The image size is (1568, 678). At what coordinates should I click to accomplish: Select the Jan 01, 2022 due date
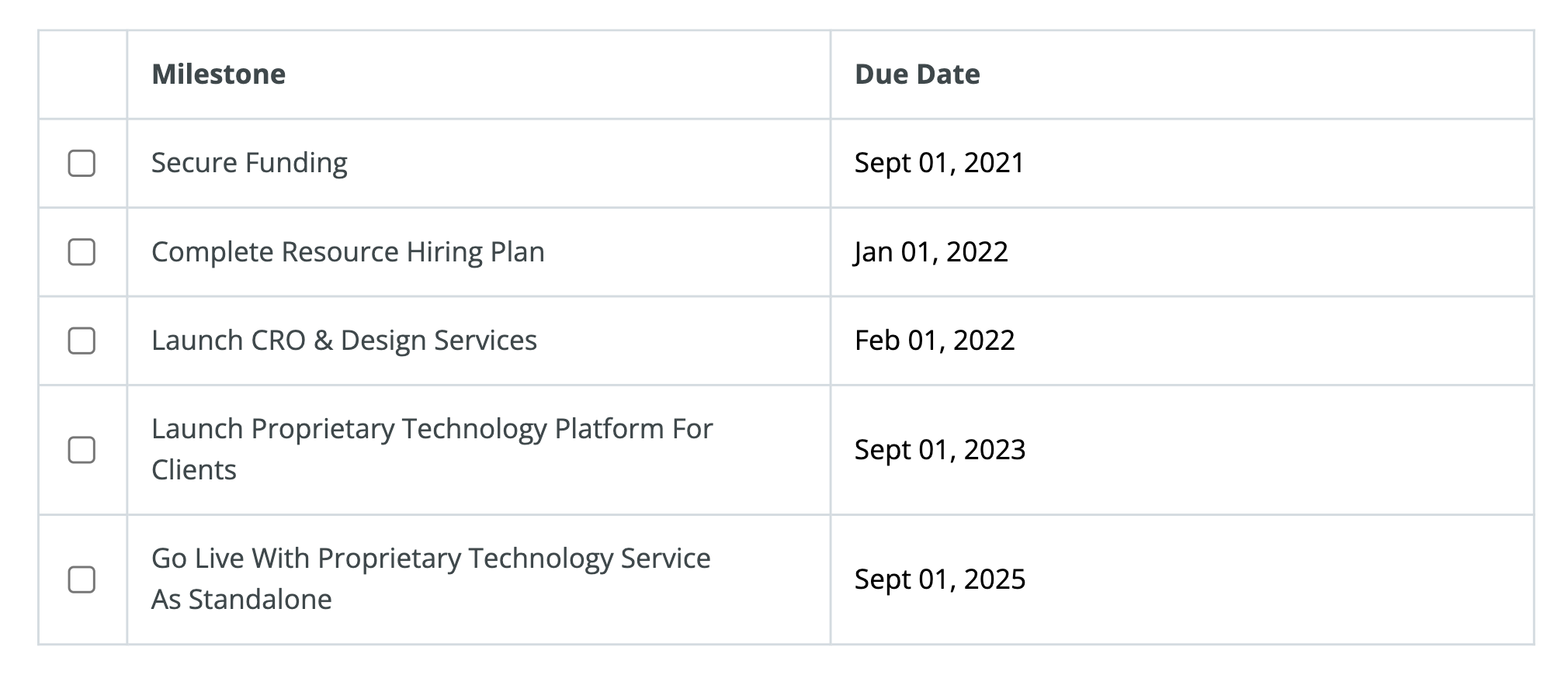(x=931, y=252)
